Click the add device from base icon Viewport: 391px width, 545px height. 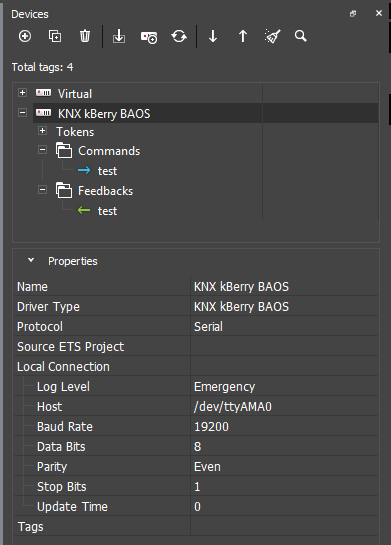149,37
